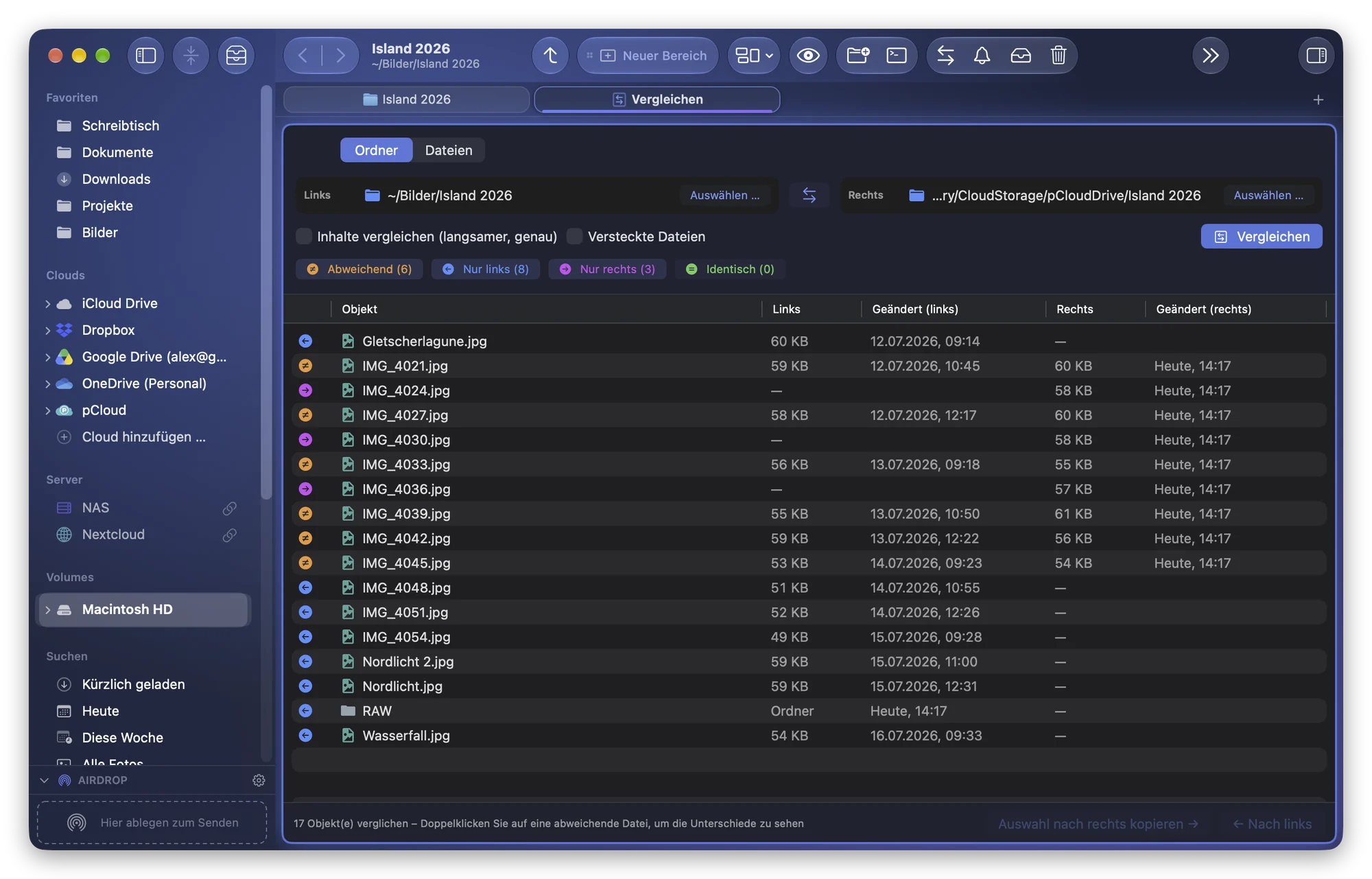The image size is (1372, 879).
Task: Click the Nextcloud connection link icon
Action: [230, 535]
